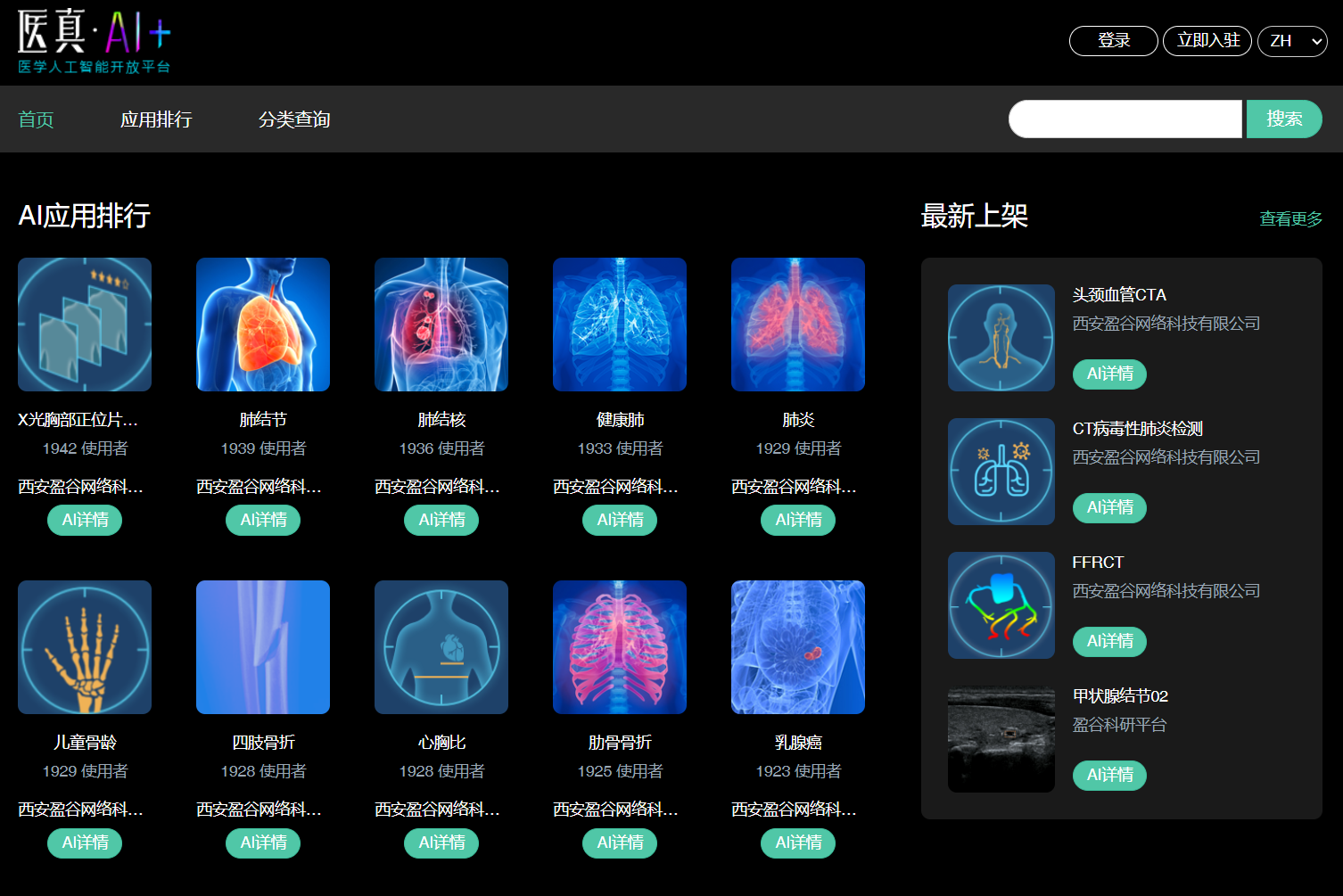Open the X光胸部正位片 app icon
Screen dimensions: 1343x896
(85, 325)
